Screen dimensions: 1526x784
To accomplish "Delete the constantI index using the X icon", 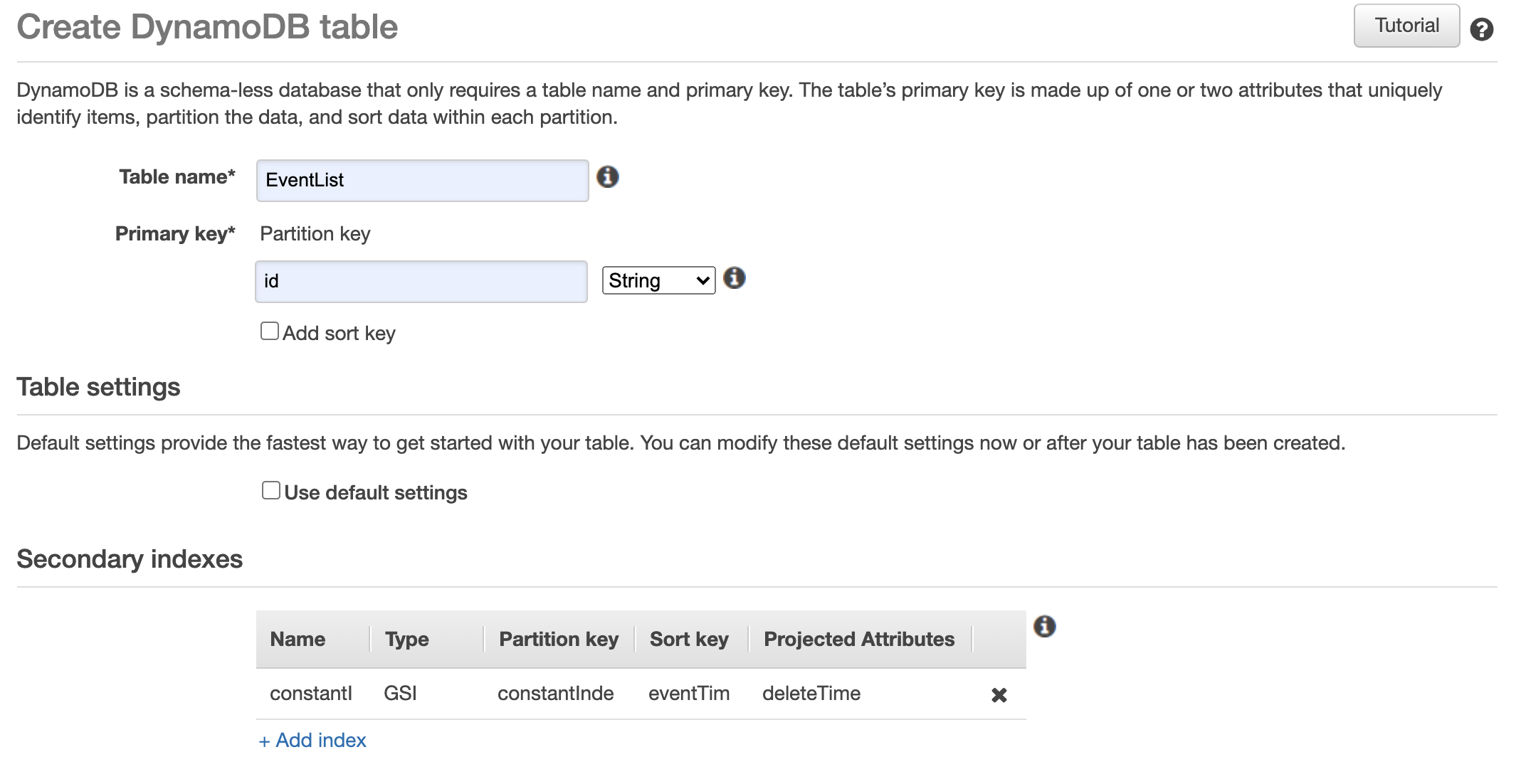I will [x=999, y=695].
